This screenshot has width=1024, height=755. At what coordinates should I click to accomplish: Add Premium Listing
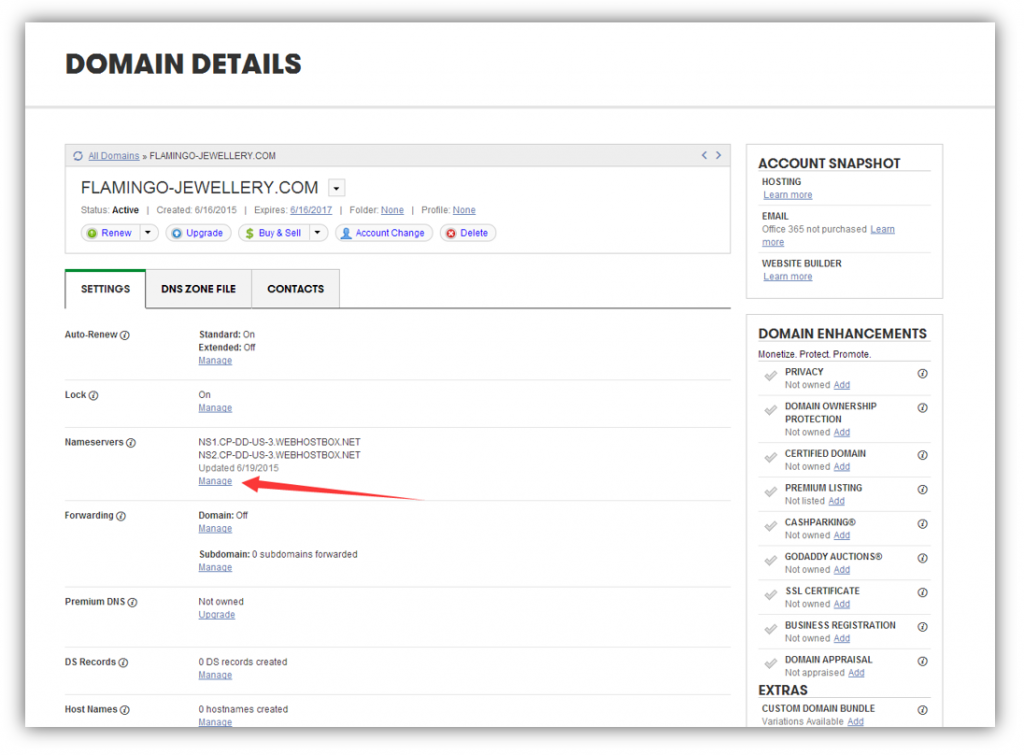[x=837, y=502]
